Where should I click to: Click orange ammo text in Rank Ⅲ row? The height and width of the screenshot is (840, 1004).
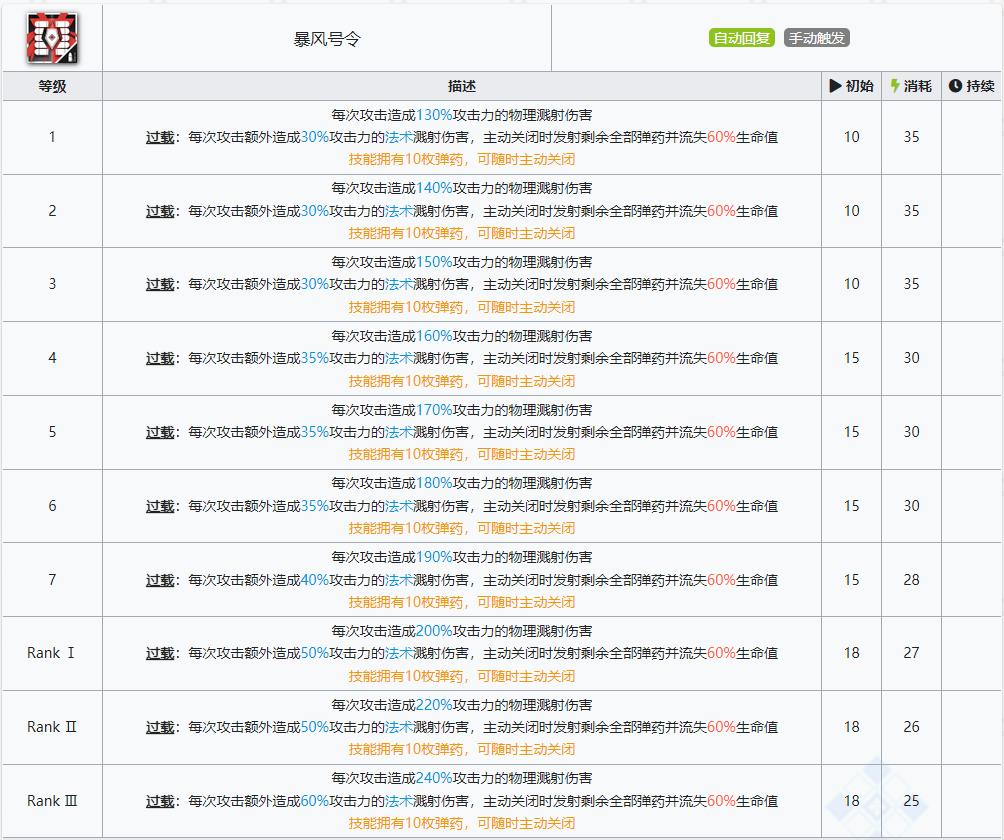click(x=462, y=823)
